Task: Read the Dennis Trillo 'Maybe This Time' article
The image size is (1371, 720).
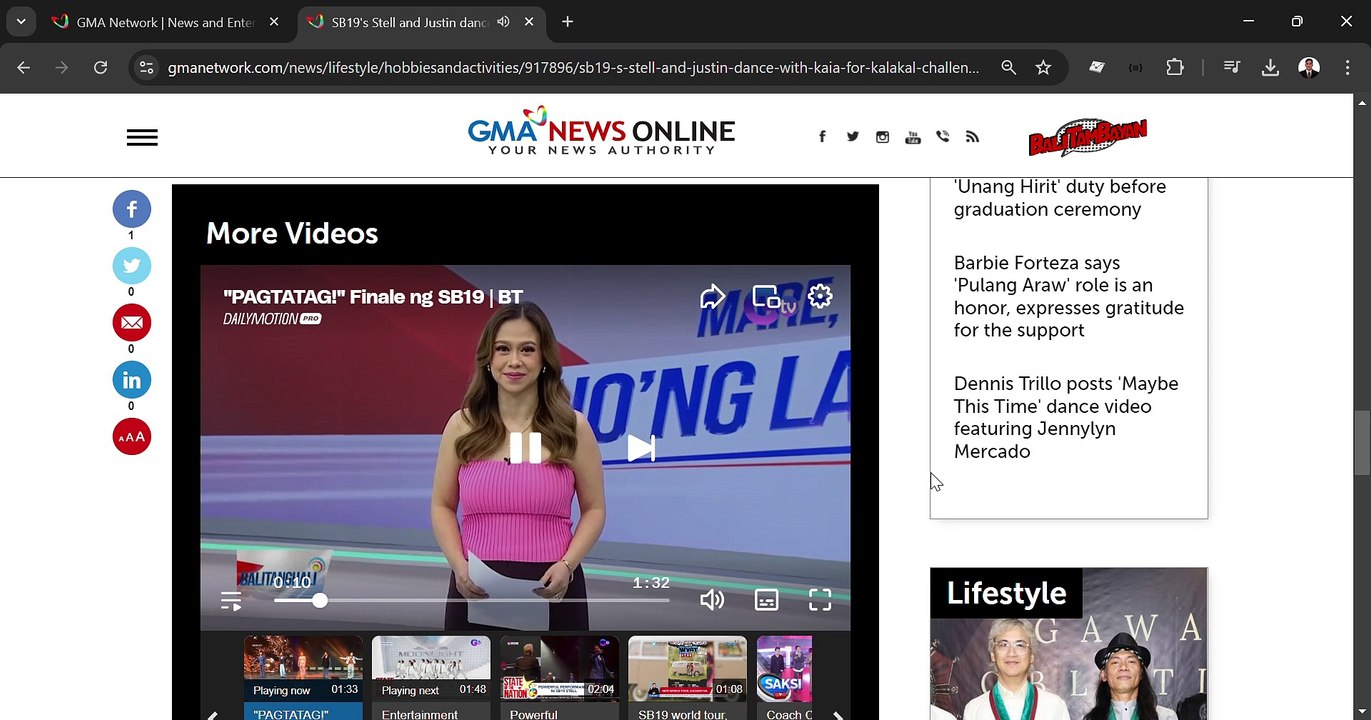Action: (x=1066, y=417)
